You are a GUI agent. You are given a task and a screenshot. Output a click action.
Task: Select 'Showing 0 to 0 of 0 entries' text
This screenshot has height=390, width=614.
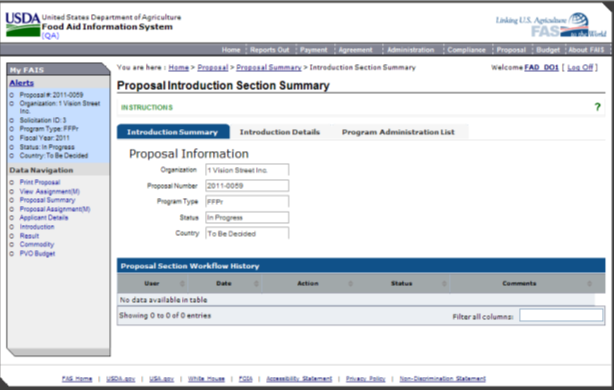tap(165, 316)
